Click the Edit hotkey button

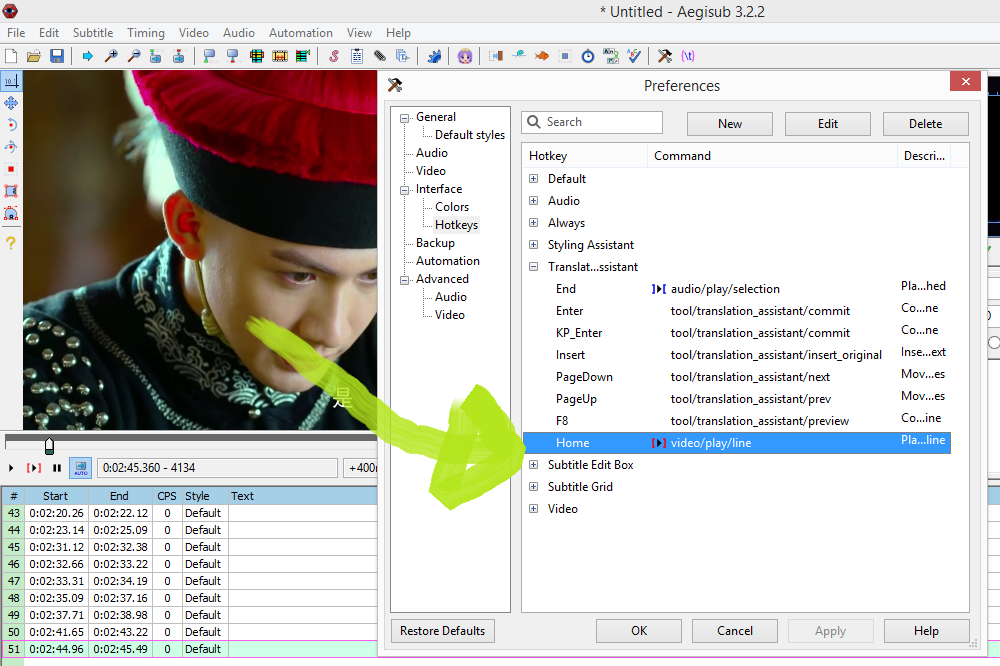828,124
